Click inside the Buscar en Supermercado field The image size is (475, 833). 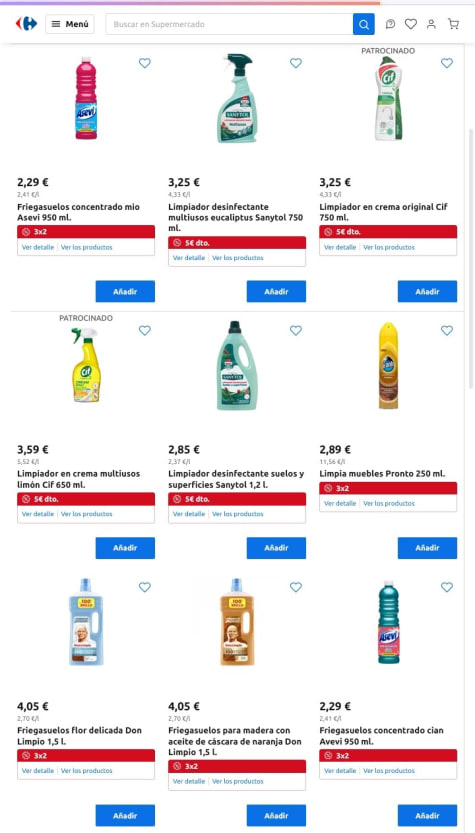pos(229,24)
